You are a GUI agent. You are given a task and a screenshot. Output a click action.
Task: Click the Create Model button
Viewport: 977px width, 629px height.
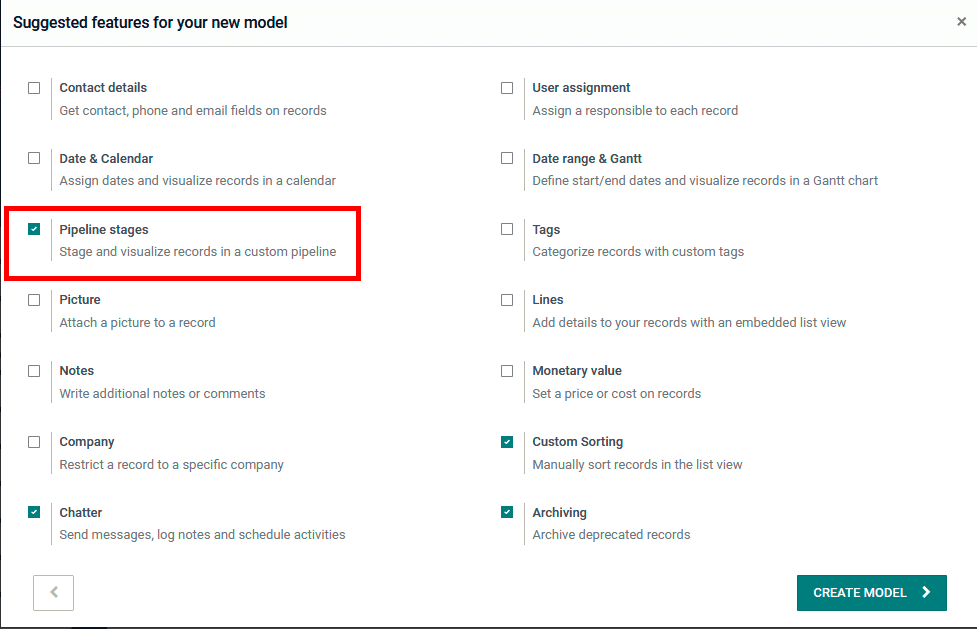[871, 592]
